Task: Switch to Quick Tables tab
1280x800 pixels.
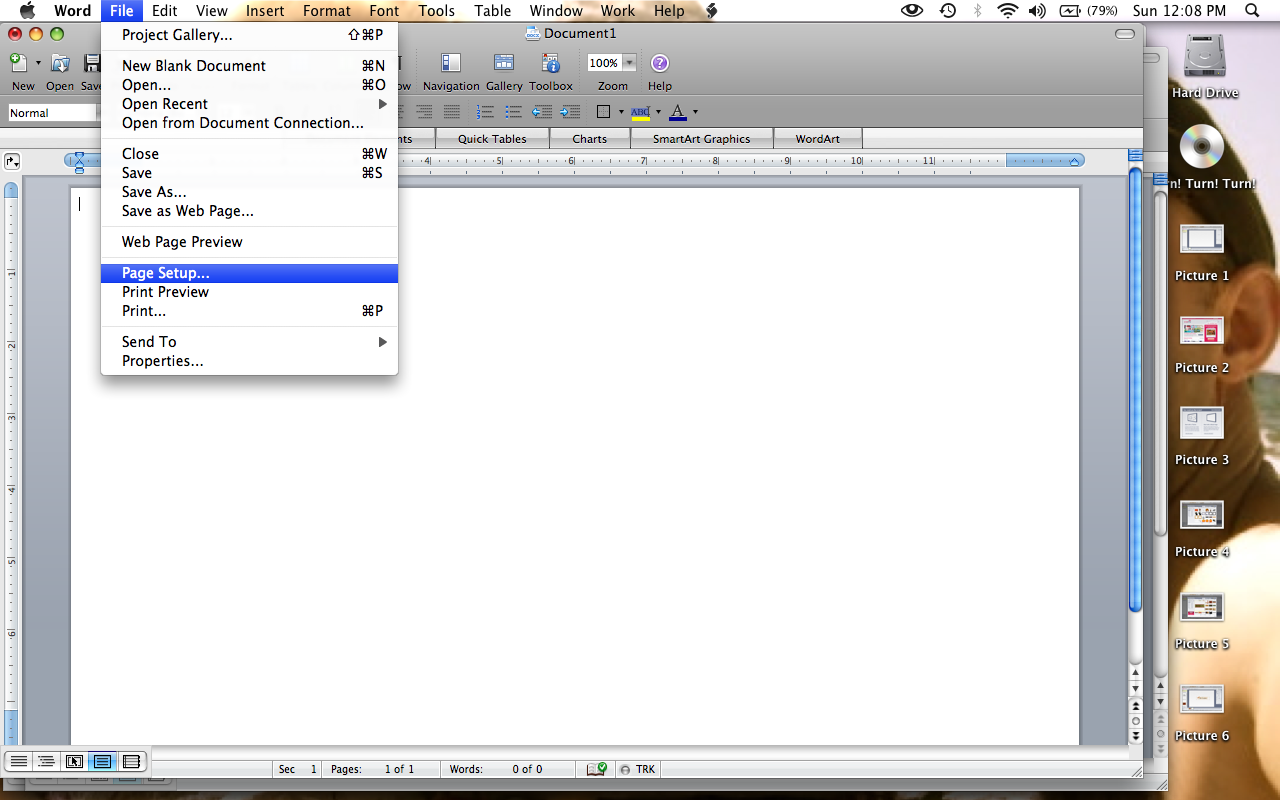Action: pos(492,139)
